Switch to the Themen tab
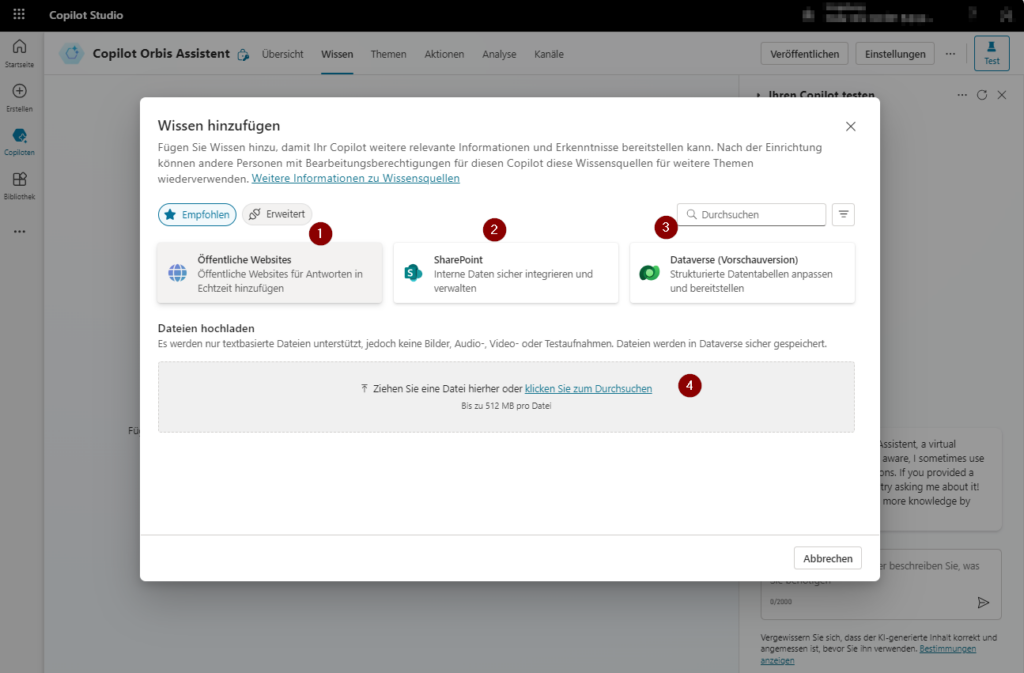 click(x=388, y=54)
